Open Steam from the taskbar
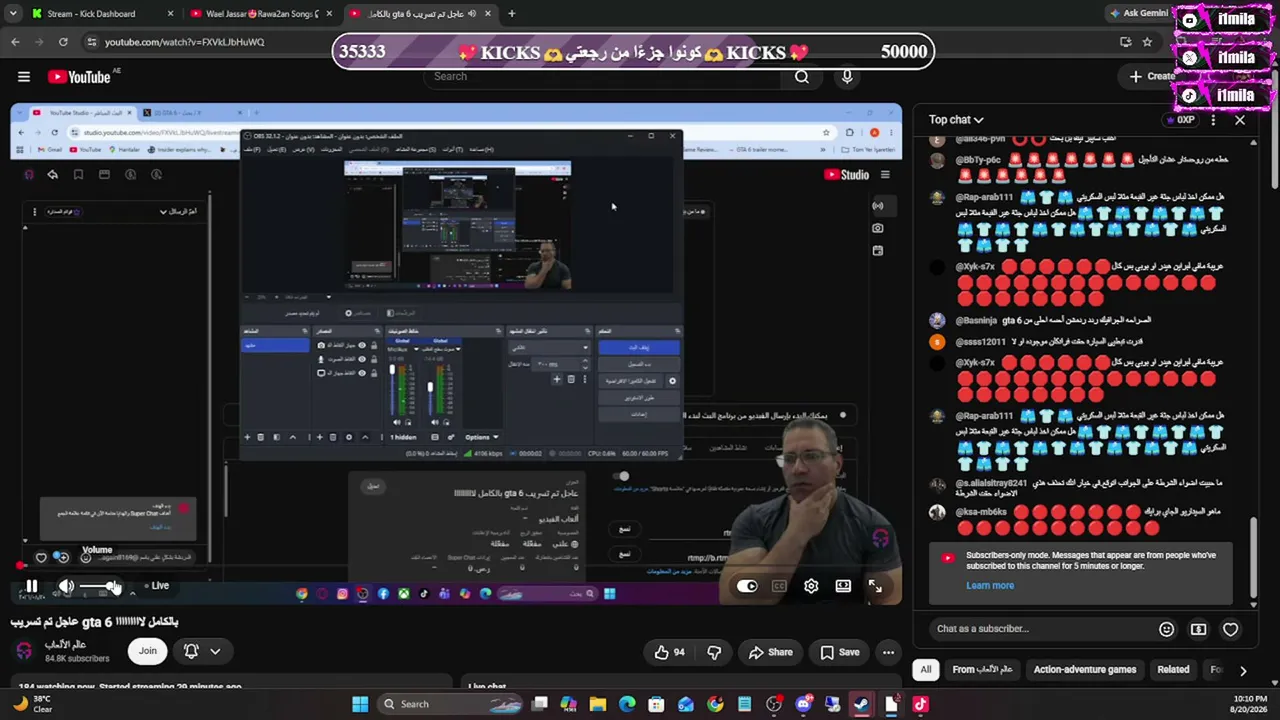 [x=861, y=704]
